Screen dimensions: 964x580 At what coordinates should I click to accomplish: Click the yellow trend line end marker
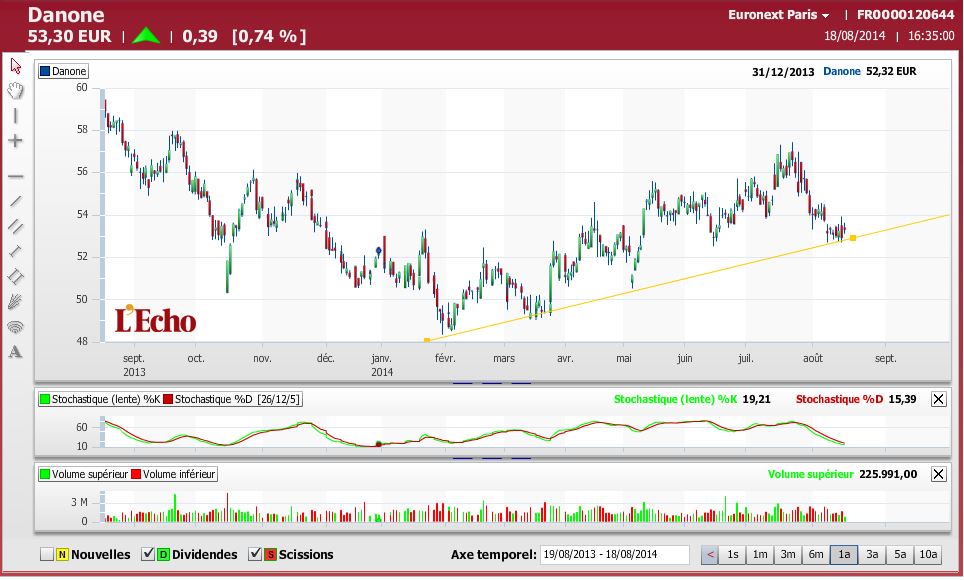click(853, 238)
